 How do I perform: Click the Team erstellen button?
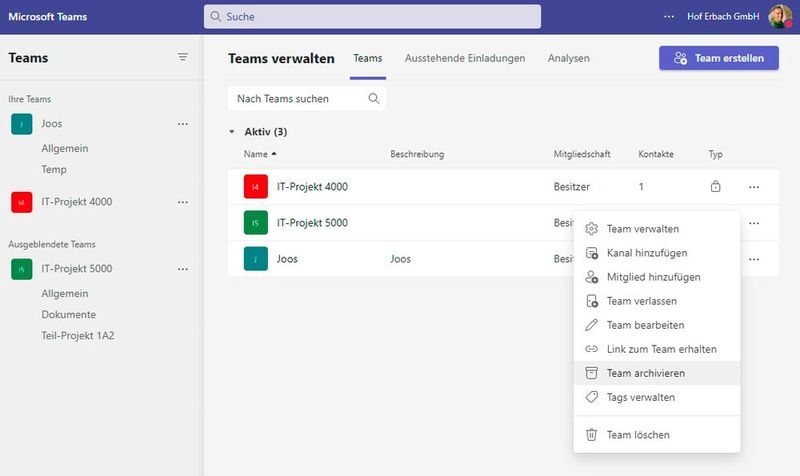(x=718, y=58)
